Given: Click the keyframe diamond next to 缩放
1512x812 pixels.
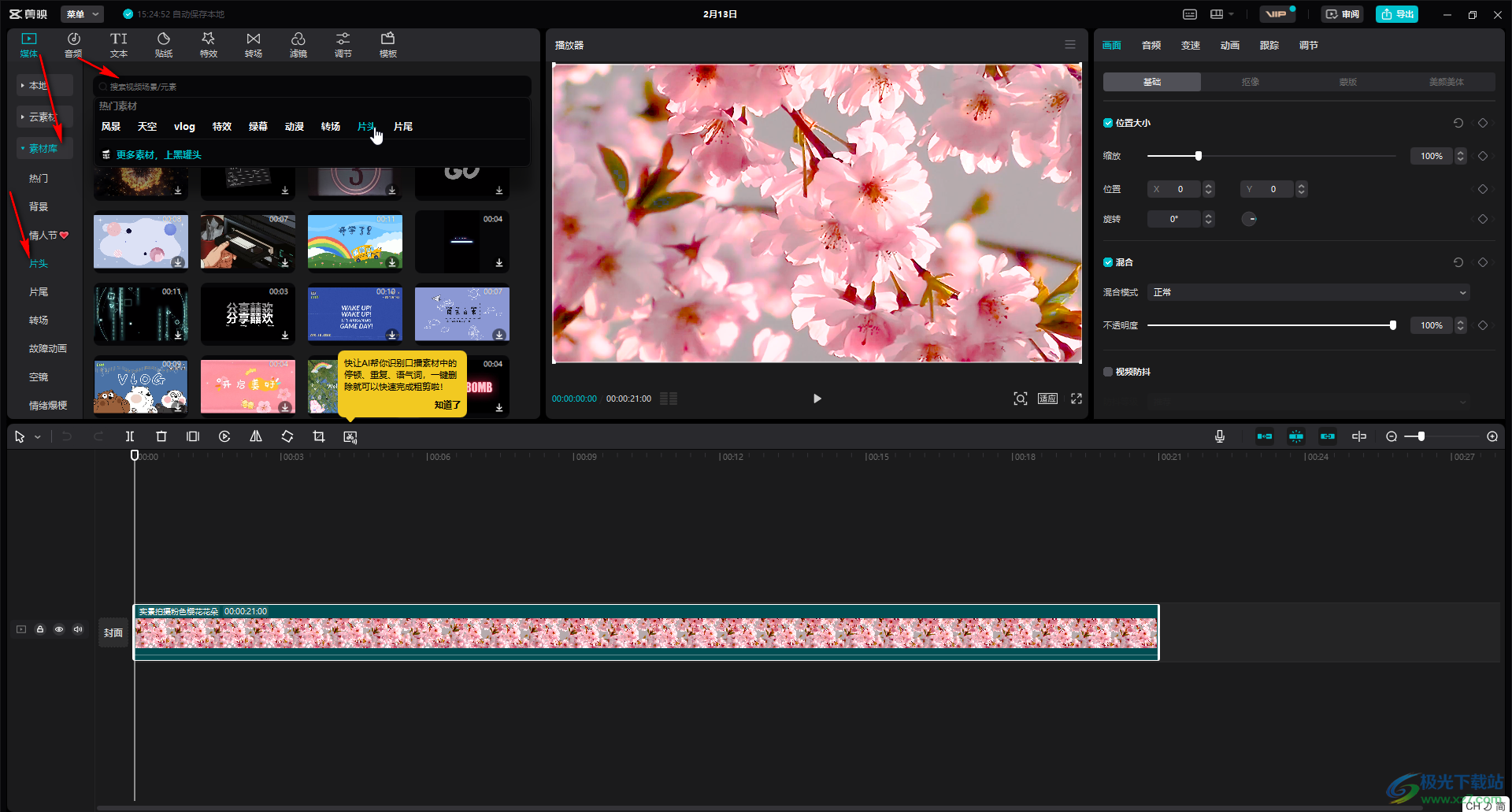Looking at the screenshot, I should tap(1483, 156).
